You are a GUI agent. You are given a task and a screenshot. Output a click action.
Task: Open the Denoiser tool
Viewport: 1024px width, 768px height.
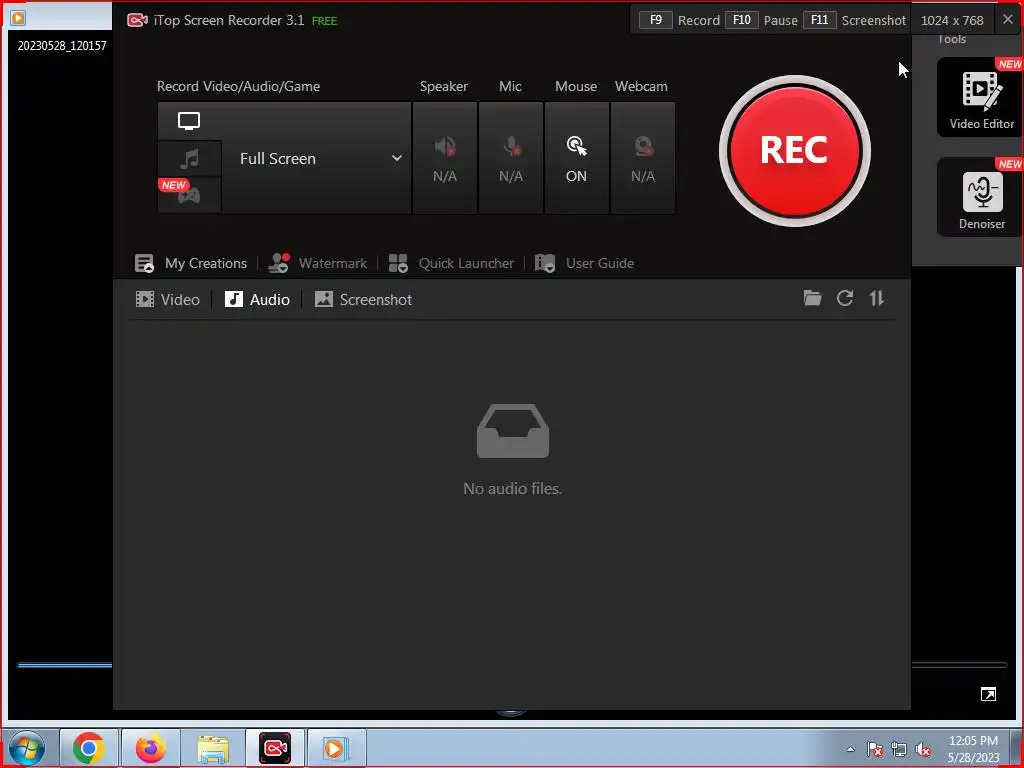click(x=981, y=197)
